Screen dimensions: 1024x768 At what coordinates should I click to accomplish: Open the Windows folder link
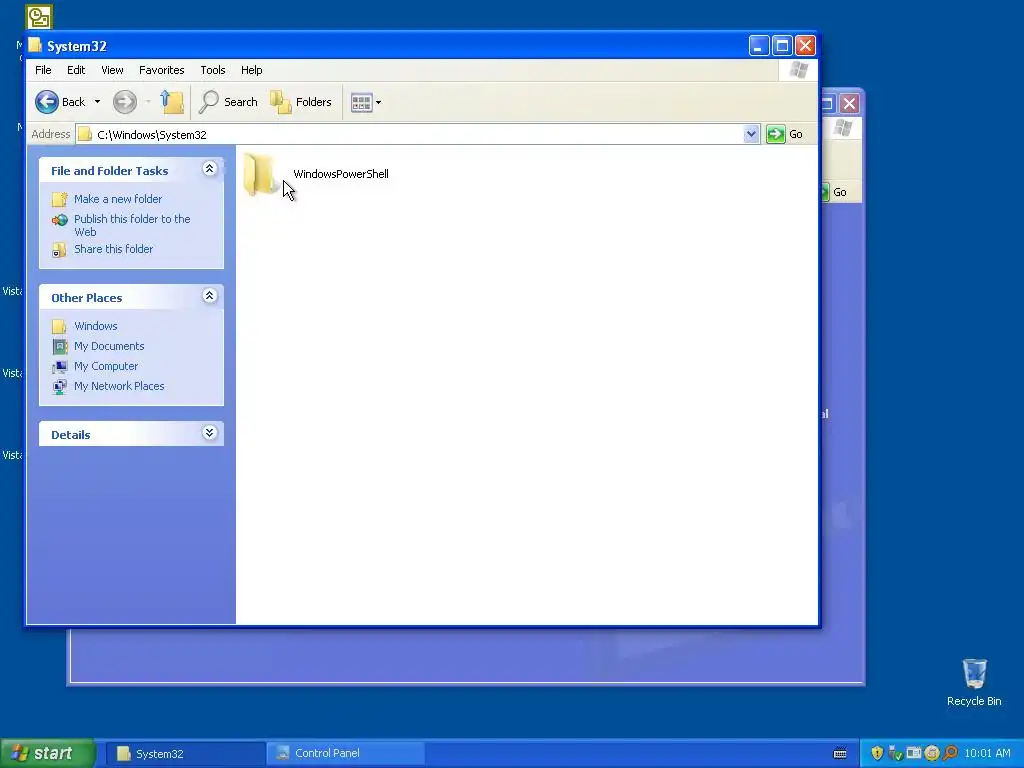[x=96, y=326]
